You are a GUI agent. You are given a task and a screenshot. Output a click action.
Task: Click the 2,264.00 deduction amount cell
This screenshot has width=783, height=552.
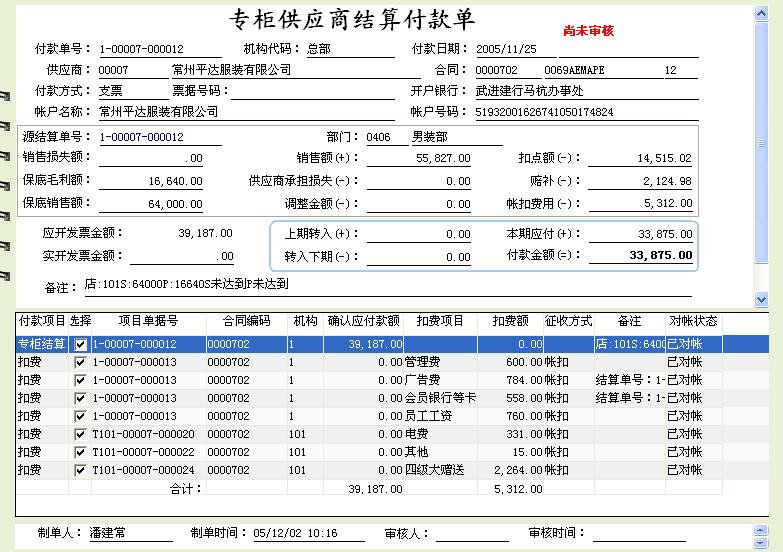(x=510, y=470)
